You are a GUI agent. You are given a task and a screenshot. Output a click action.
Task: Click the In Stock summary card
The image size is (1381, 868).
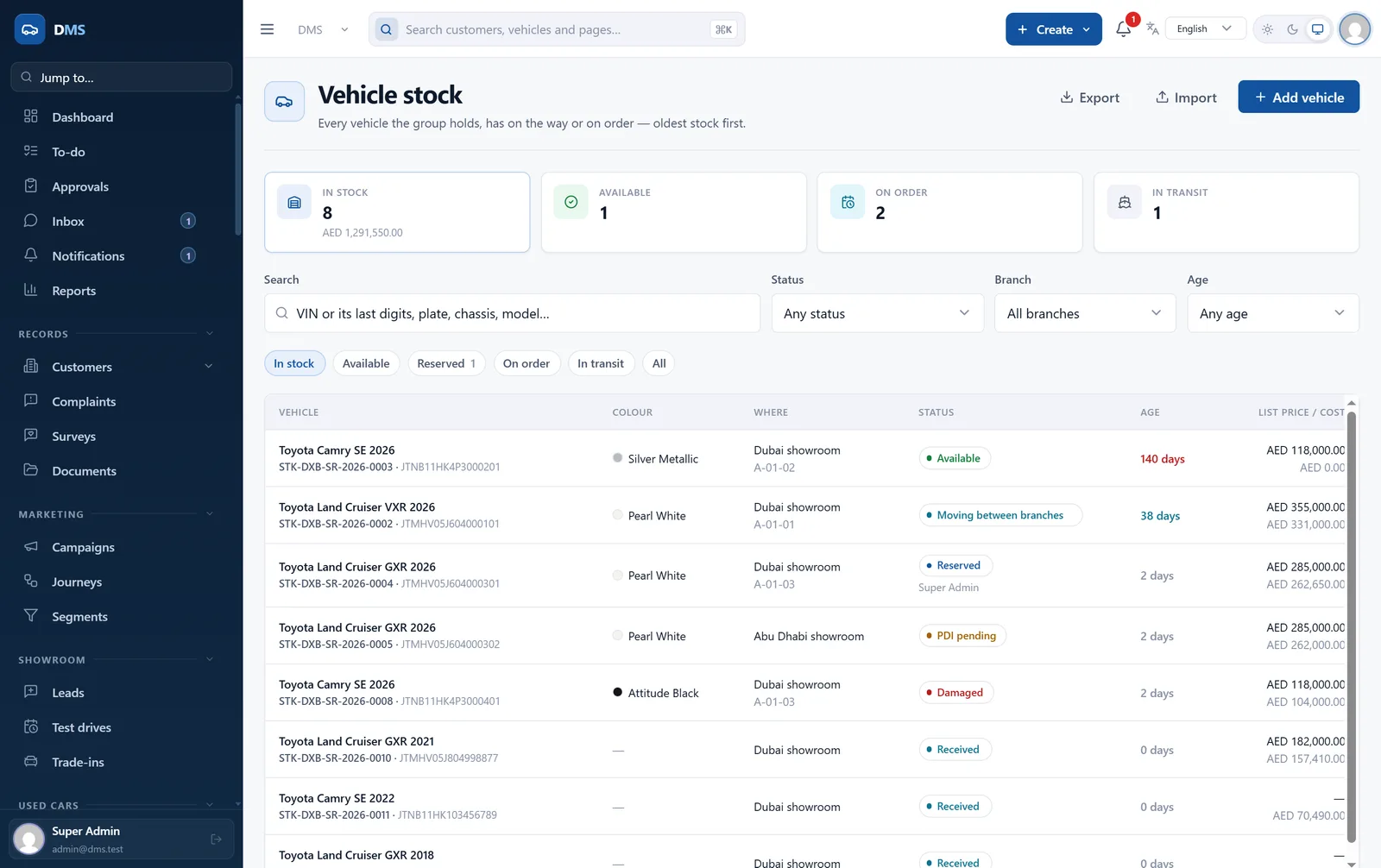tap(397, 212)
